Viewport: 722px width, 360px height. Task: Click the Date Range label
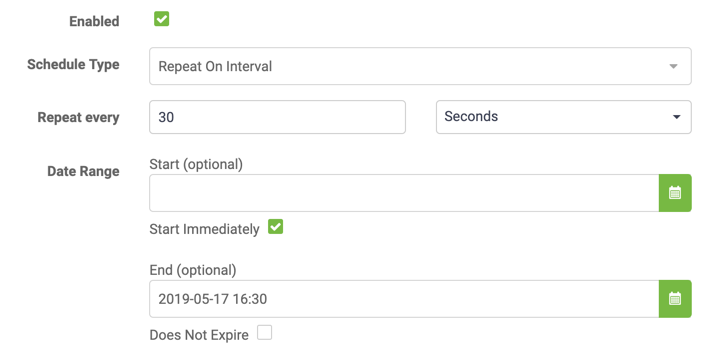[83, 172]
